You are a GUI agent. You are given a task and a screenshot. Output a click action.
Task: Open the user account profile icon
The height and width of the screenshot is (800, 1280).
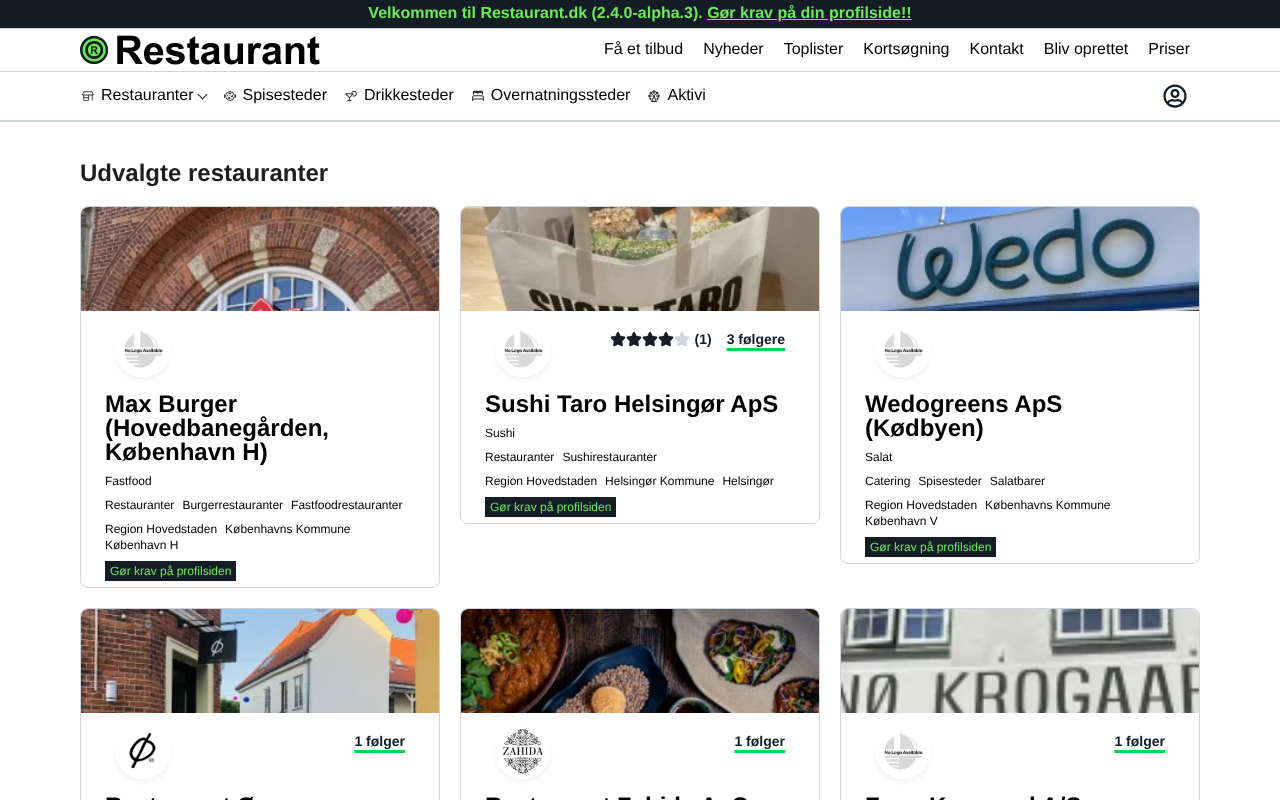click(1175, 96)
